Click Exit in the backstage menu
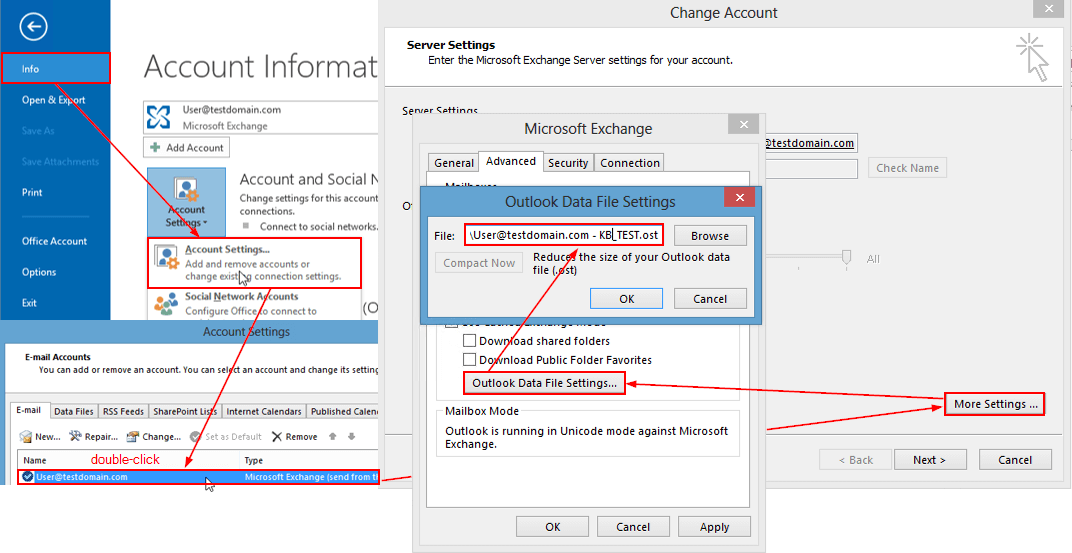The width and height of the screenshot is (1072, 553). [x=29, y=302]
